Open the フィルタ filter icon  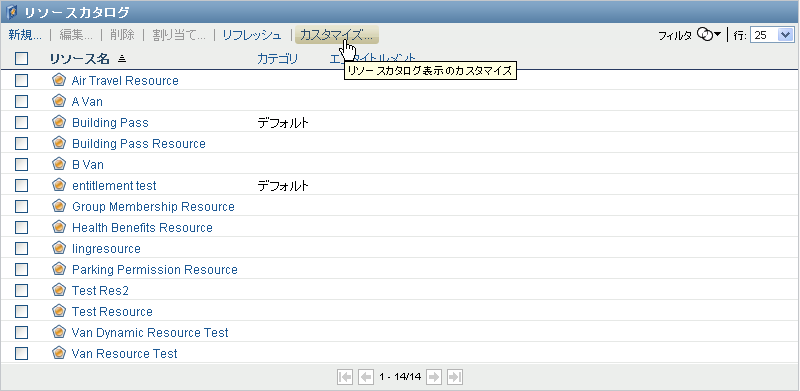click(x=705, y=35)
